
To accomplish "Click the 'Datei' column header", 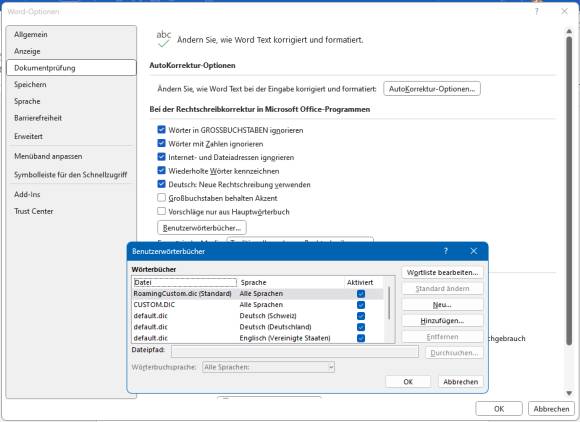I will point(185,283).
